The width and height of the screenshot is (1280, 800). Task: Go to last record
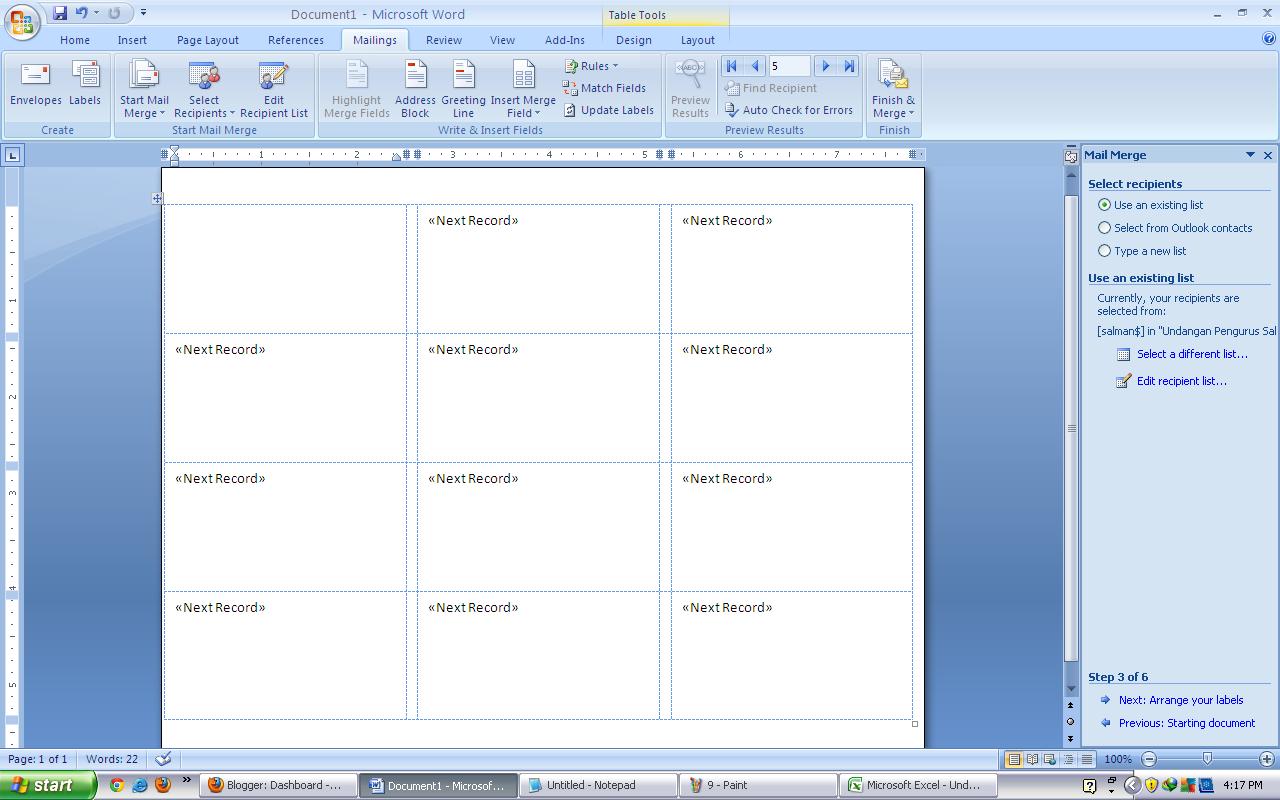[x=849, y=66]
